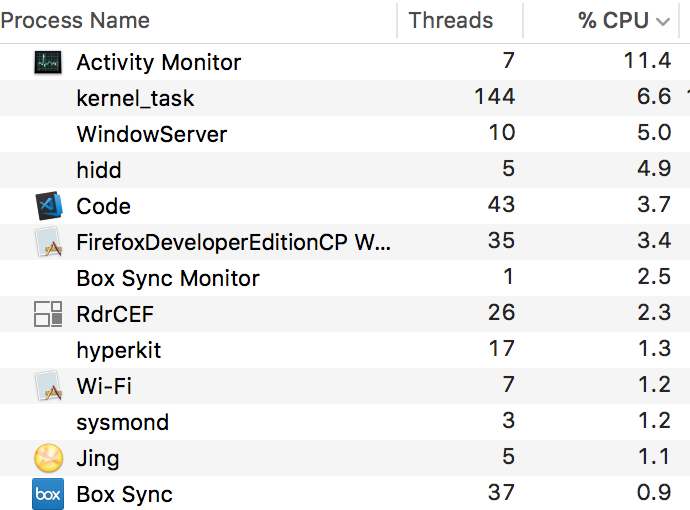Click the 35 threads value for Firefox
This screenshot has width=690, height=510.
[x=501, y=240]
